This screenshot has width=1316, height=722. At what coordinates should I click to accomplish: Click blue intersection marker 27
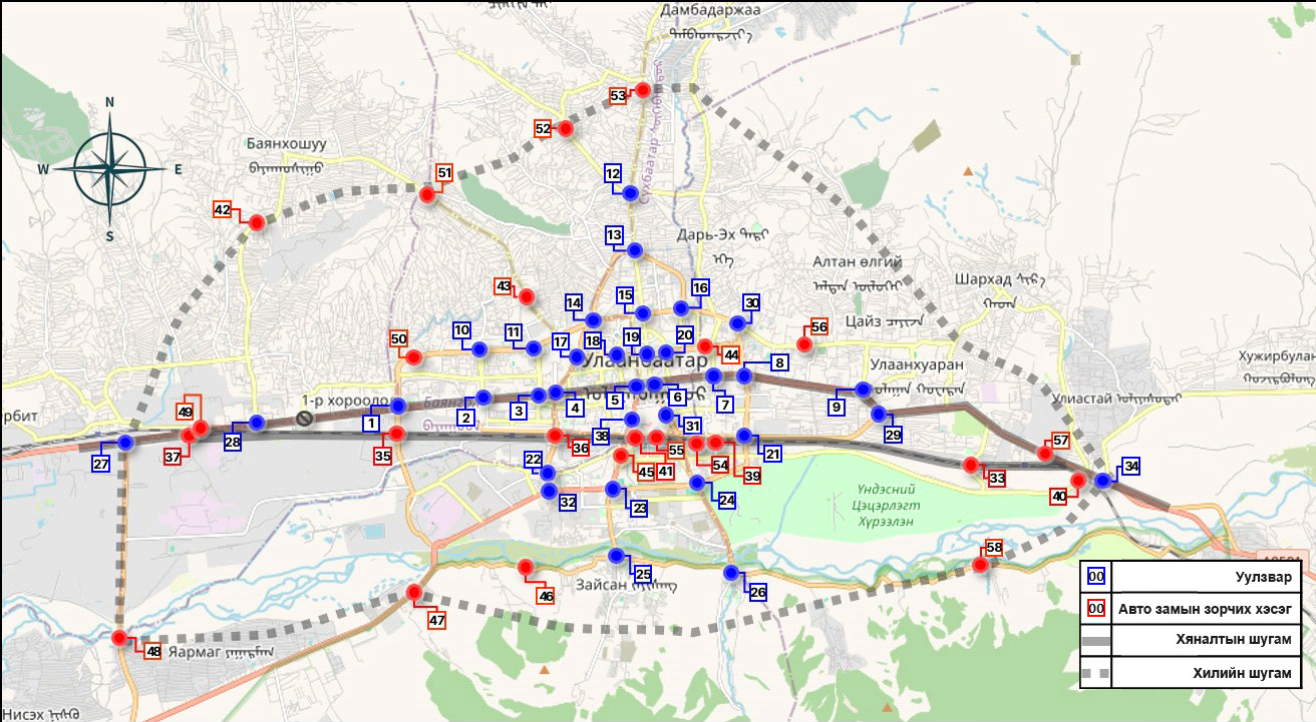(126, 442)
